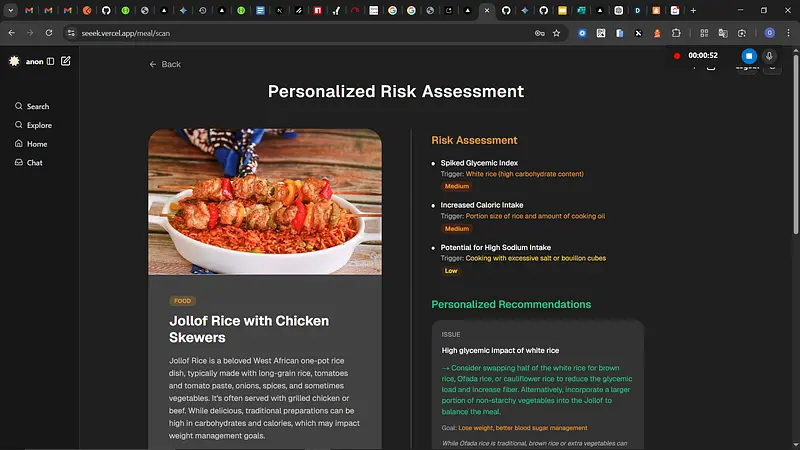800x450 pixels.
Task: Mute the recording microphone icon
Action: click(770, 55)
